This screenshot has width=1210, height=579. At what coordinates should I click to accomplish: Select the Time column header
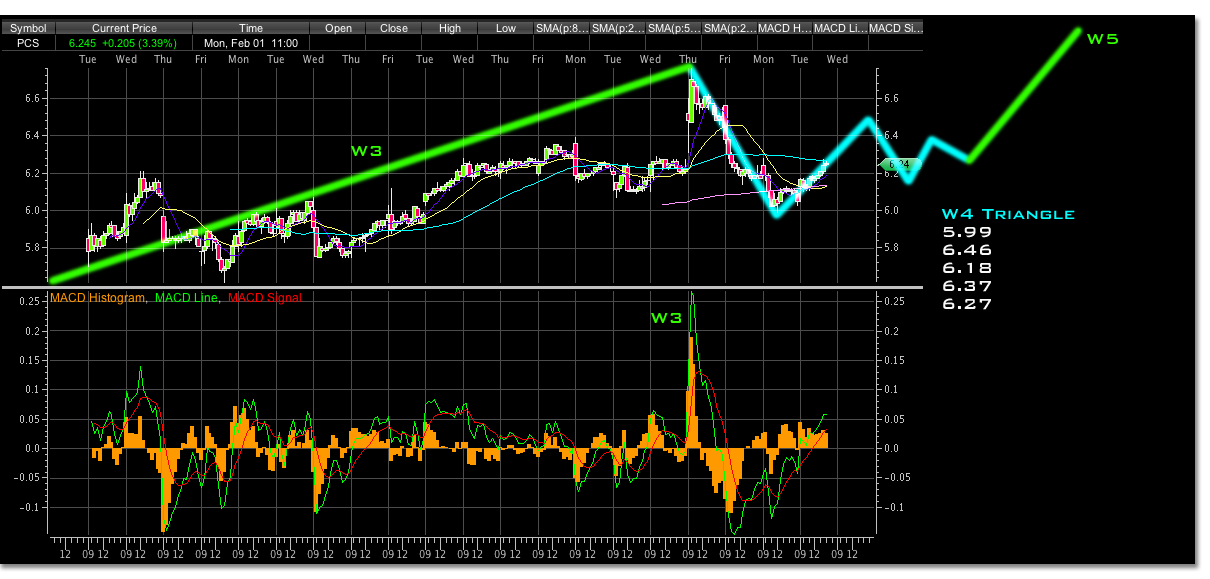[251, 28]
